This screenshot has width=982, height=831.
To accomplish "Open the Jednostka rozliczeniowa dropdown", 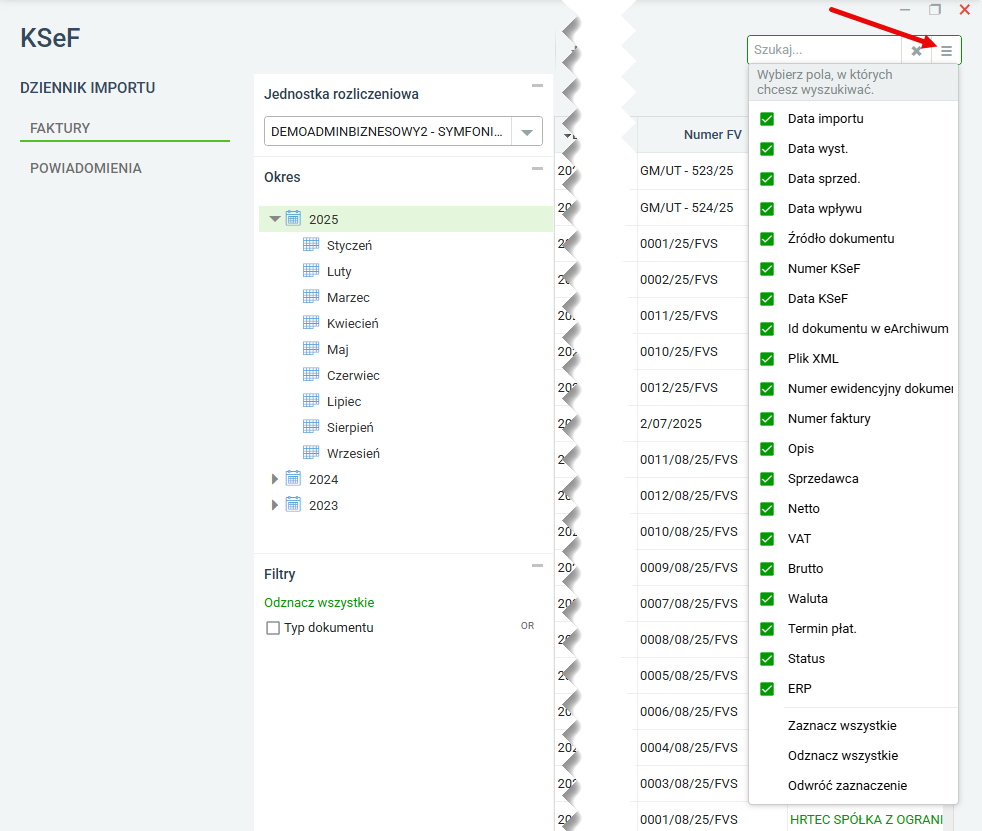I will [x=526, y=132].
